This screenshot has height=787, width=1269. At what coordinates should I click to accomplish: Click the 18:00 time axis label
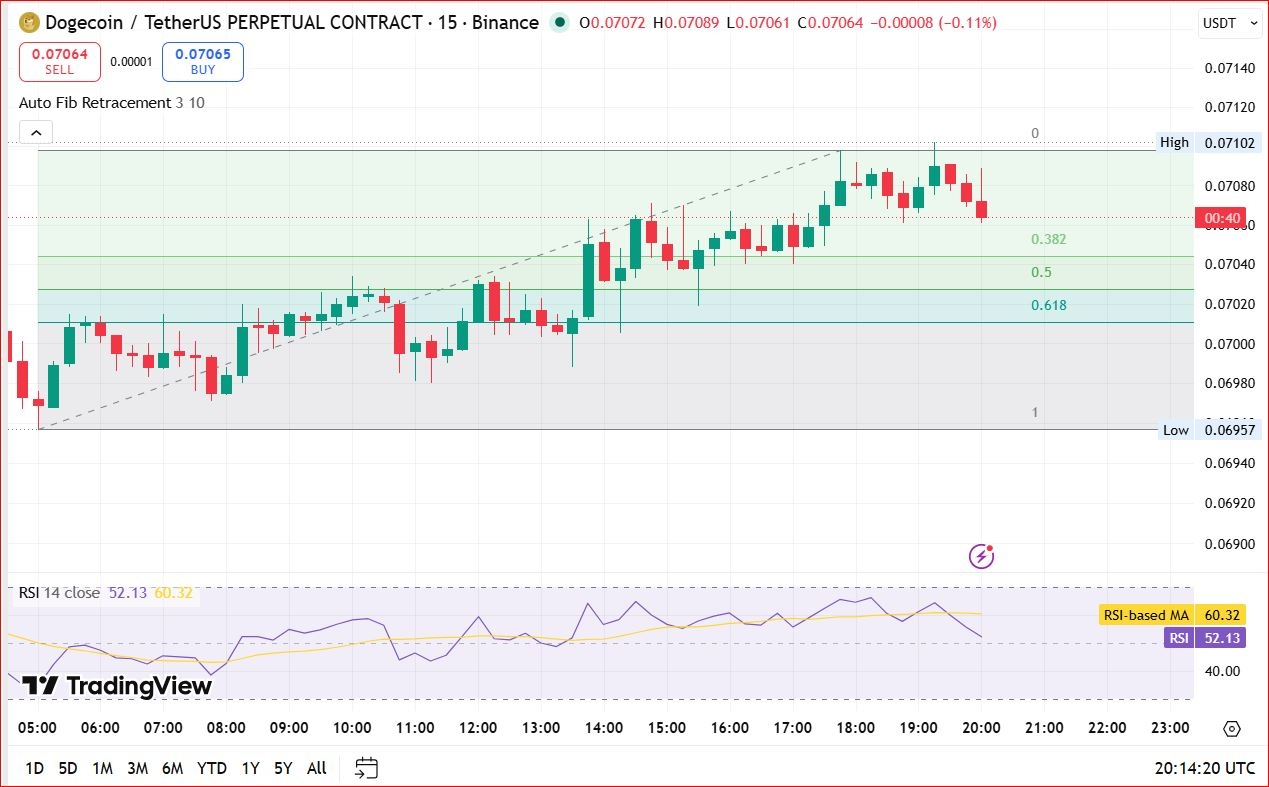[x=855, y=728]
